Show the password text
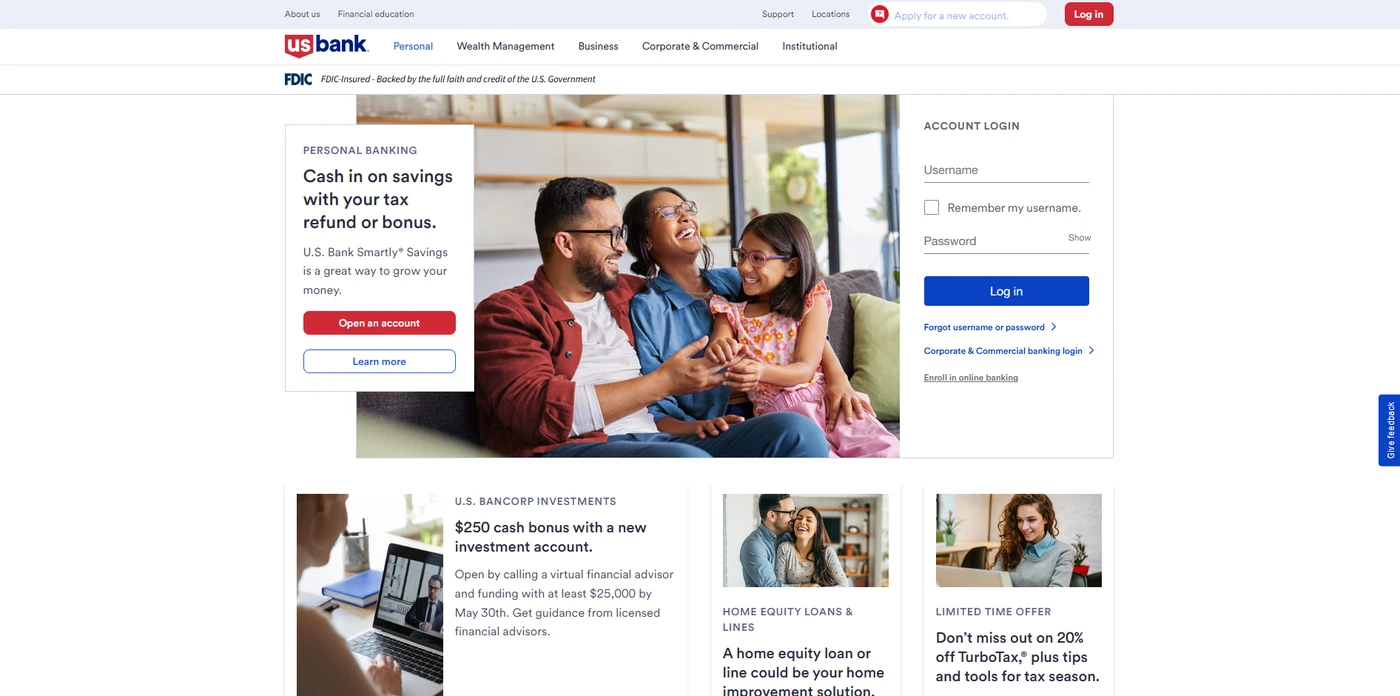Image resolution: width=1400 pixels, height=696 pixels. pos(1079,238)
